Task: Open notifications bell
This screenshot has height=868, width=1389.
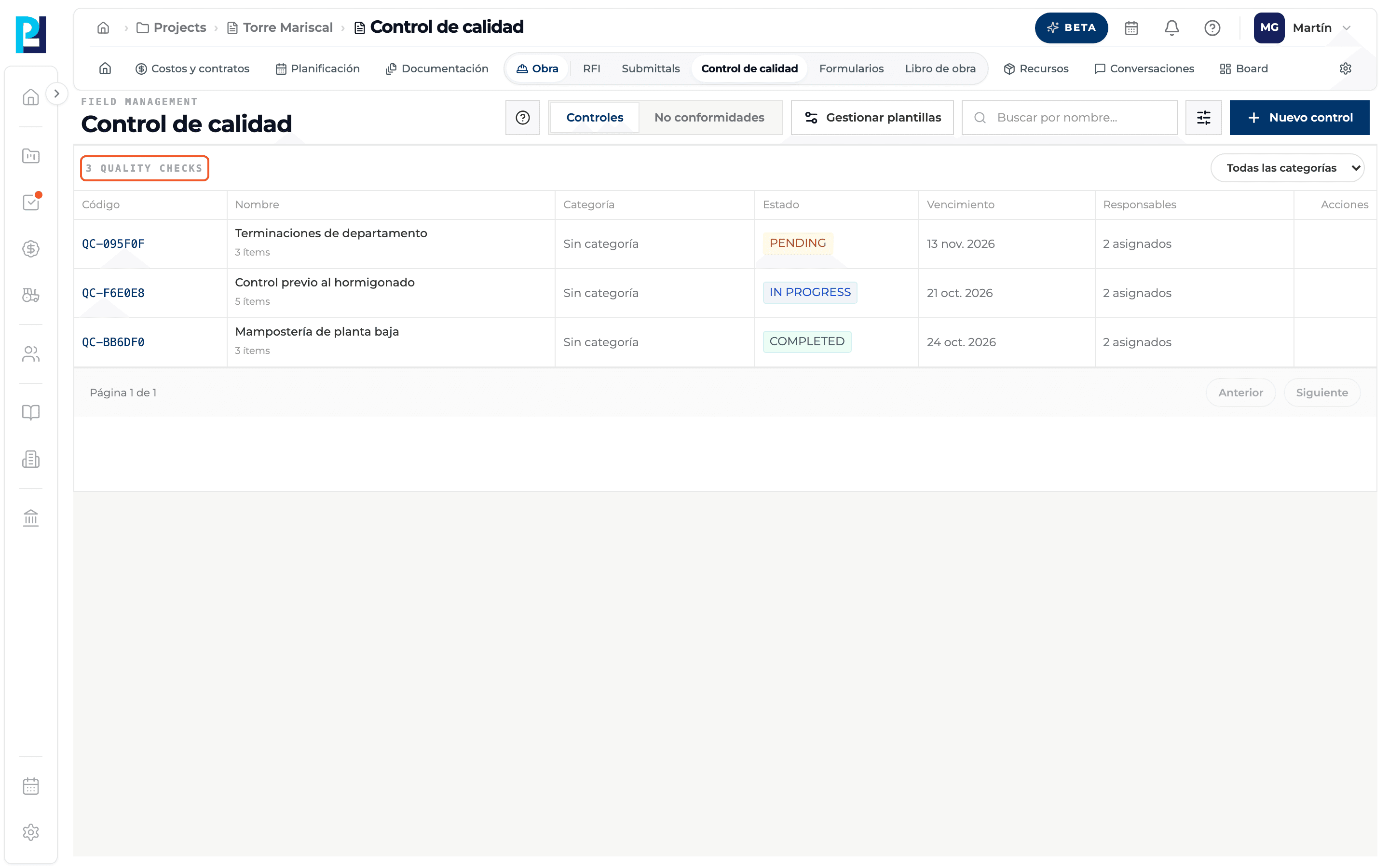Action: [1171, 27]
